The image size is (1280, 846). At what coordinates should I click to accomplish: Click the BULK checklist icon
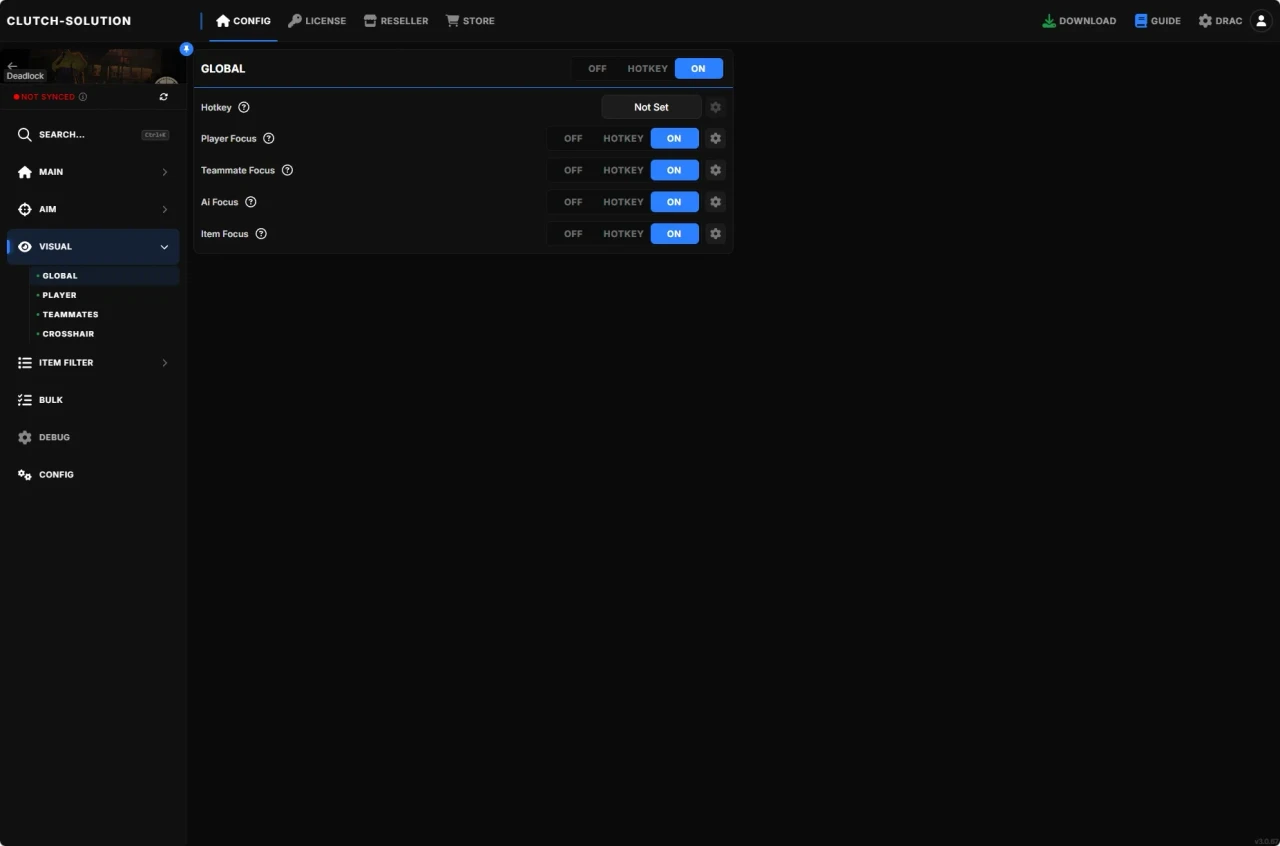(x=25, y=400)
